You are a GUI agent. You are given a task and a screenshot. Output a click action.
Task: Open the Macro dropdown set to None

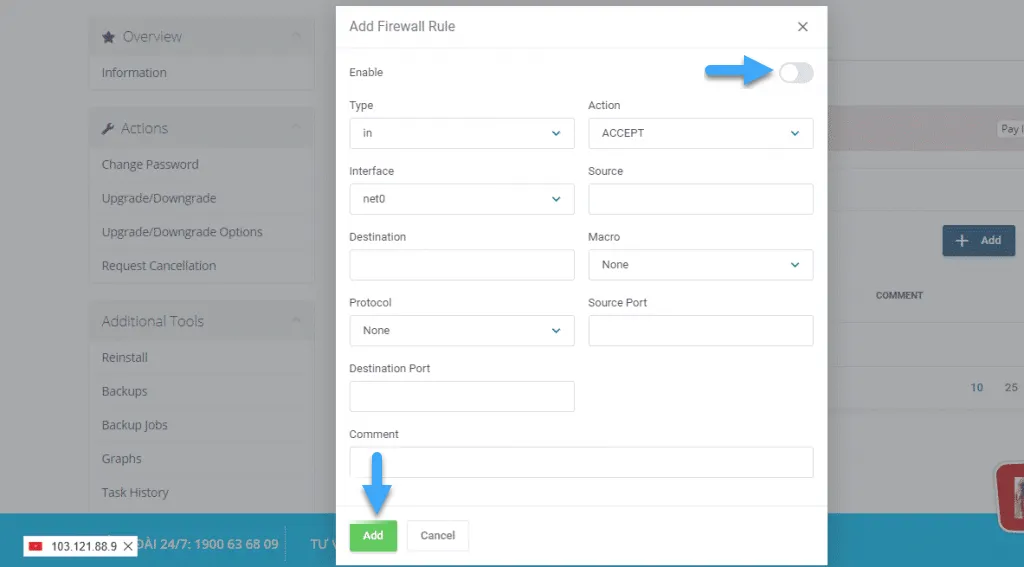(701, 265)
